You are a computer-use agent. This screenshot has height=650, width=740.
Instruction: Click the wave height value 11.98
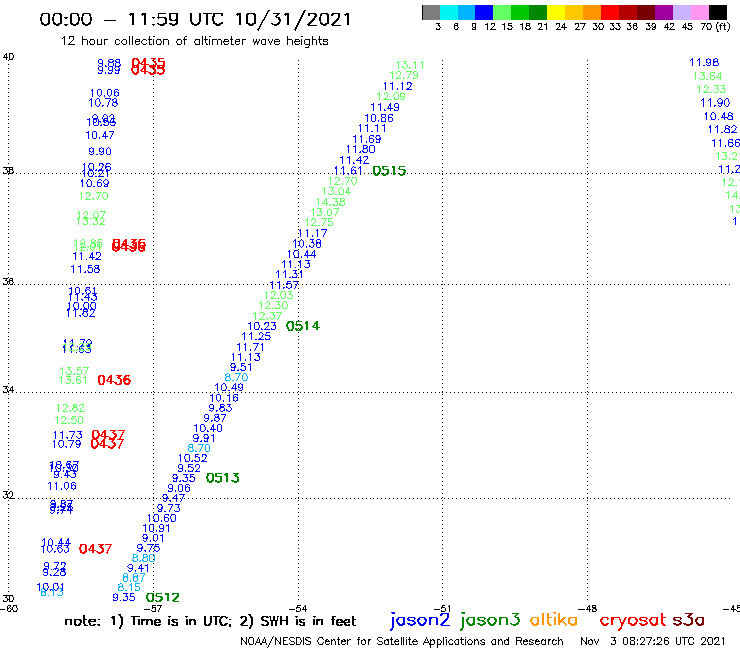(704, 62)
